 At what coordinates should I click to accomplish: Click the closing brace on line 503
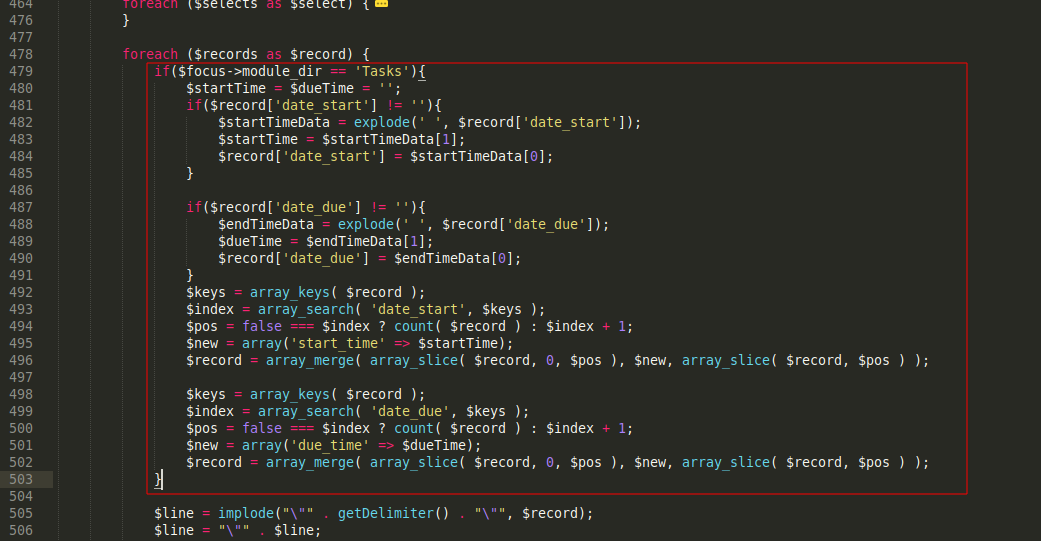pos(158,479)
